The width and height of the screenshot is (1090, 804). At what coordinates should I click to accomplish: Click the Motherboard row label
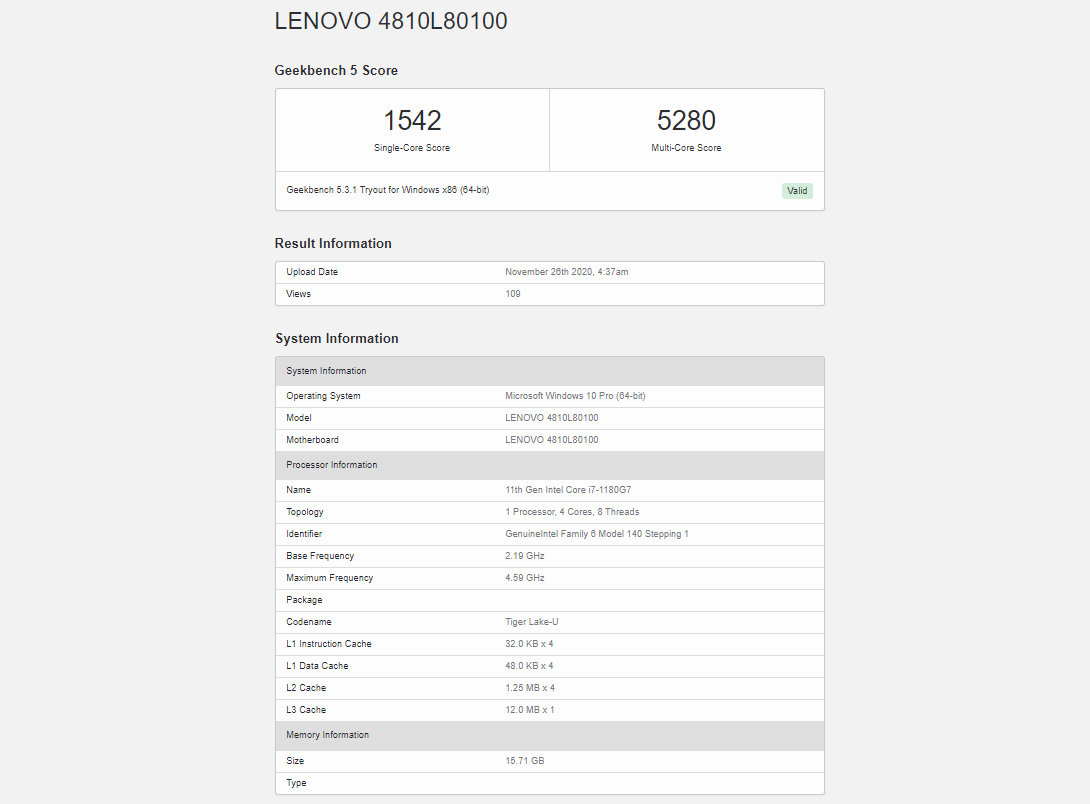(313, 440)
